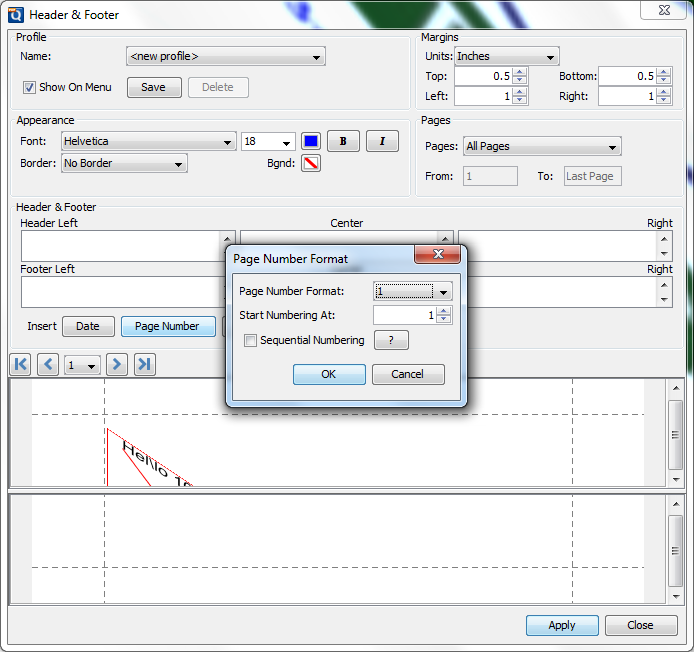Click Save profile button
The image size is (694, 652).
[154, 87]
